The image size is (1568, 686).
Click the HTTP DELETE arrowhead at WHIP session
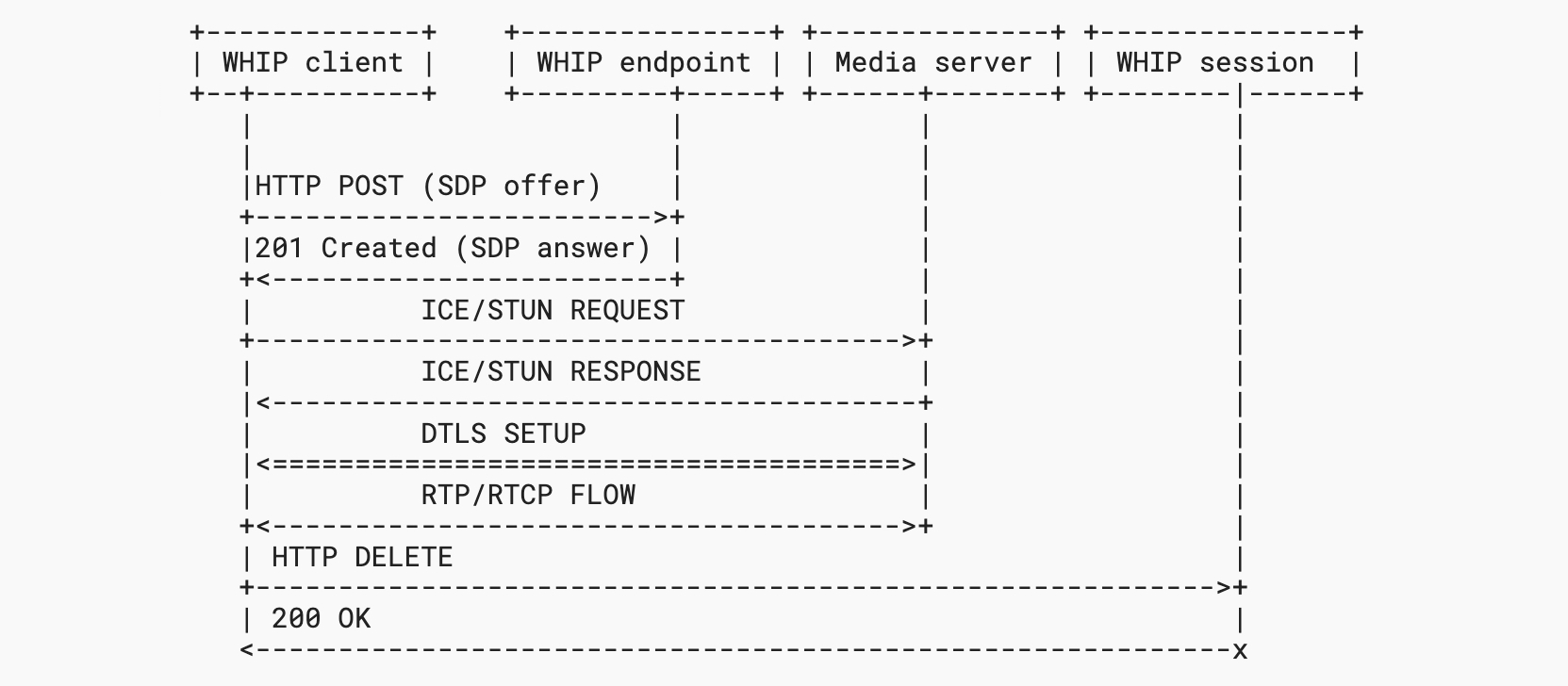1224,588
